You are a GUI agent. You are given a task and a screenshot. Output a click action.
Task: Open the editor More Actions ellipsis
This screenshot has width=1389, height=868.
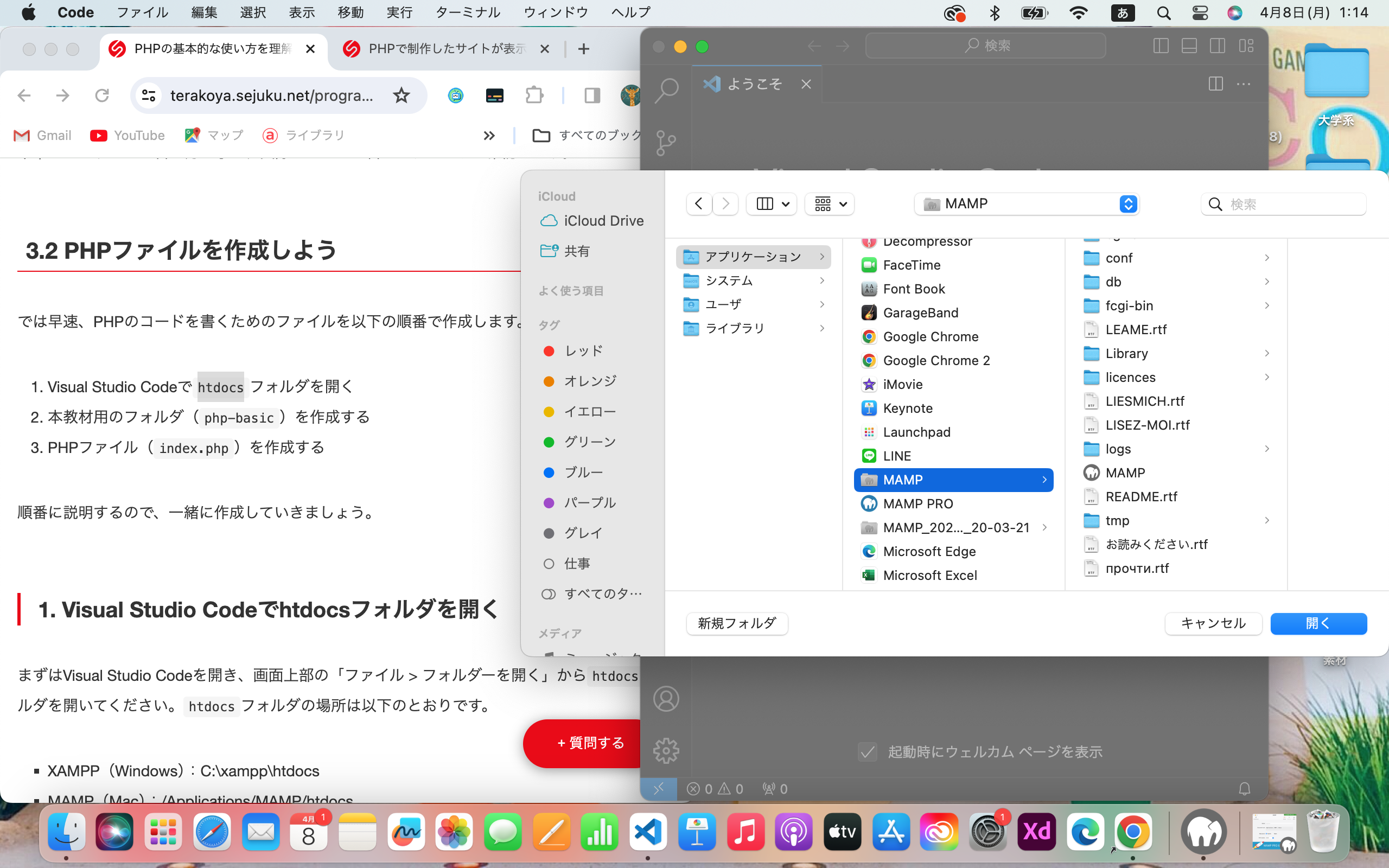click(1243, 84)
